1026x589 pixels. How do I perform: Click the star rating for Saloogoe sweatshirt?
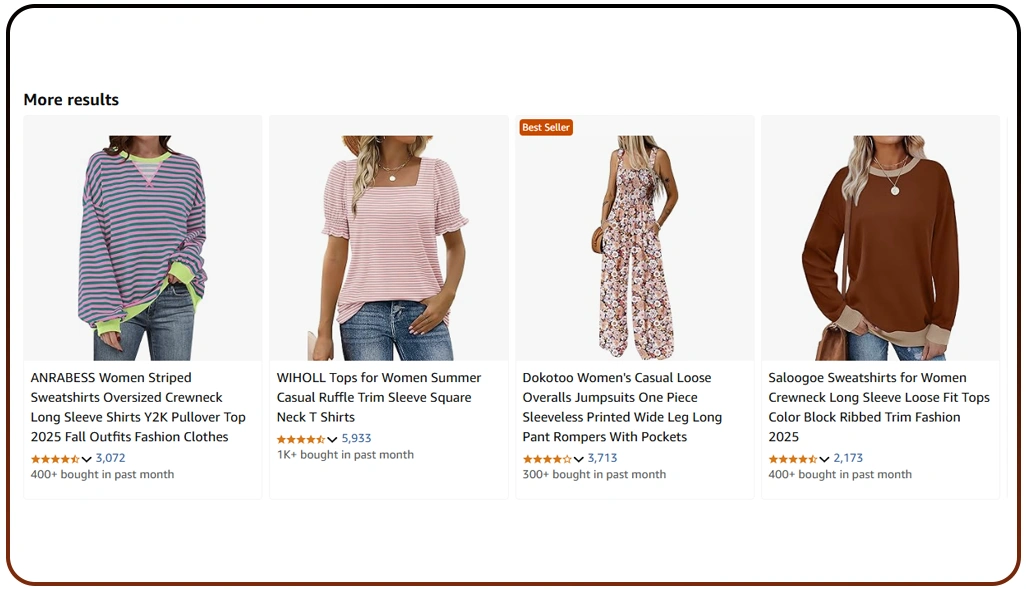coord(793,459)
